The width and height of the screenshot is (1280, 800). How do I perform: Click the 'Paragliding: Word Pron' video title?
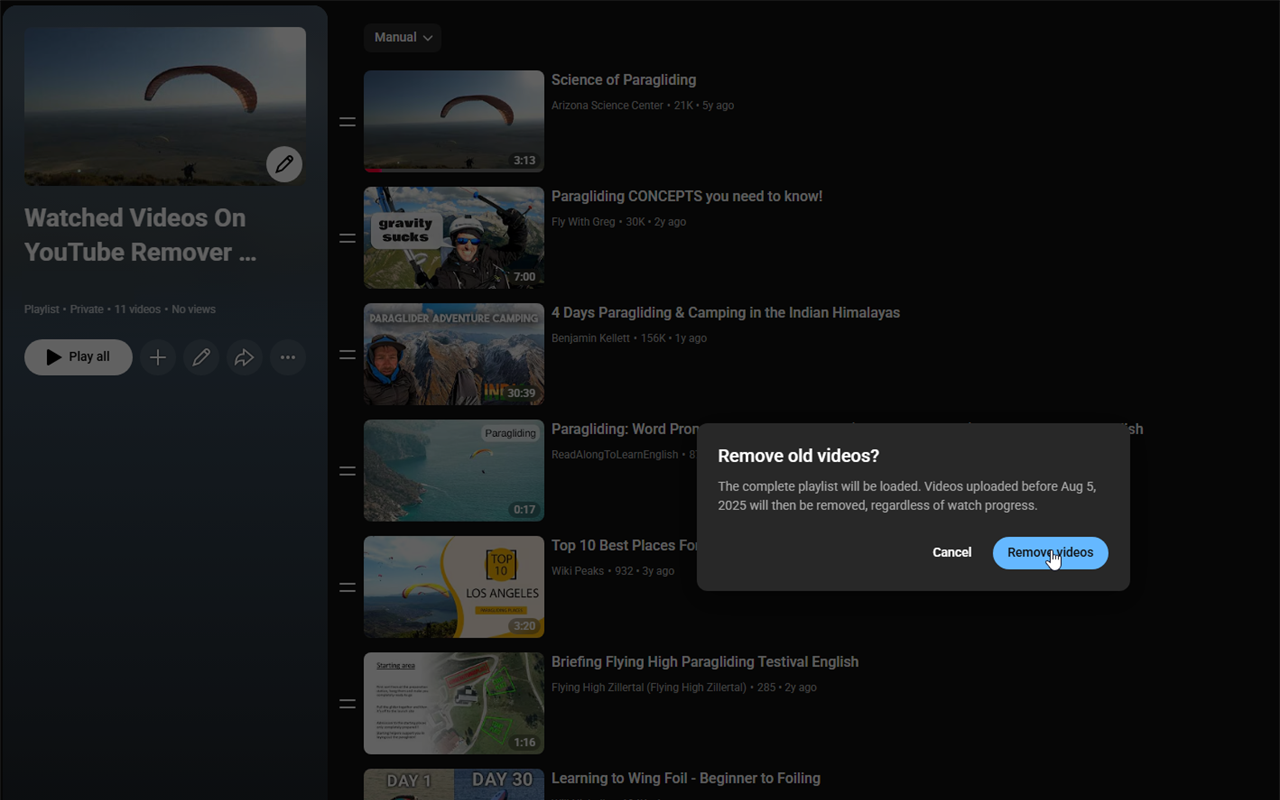point(624,429)
